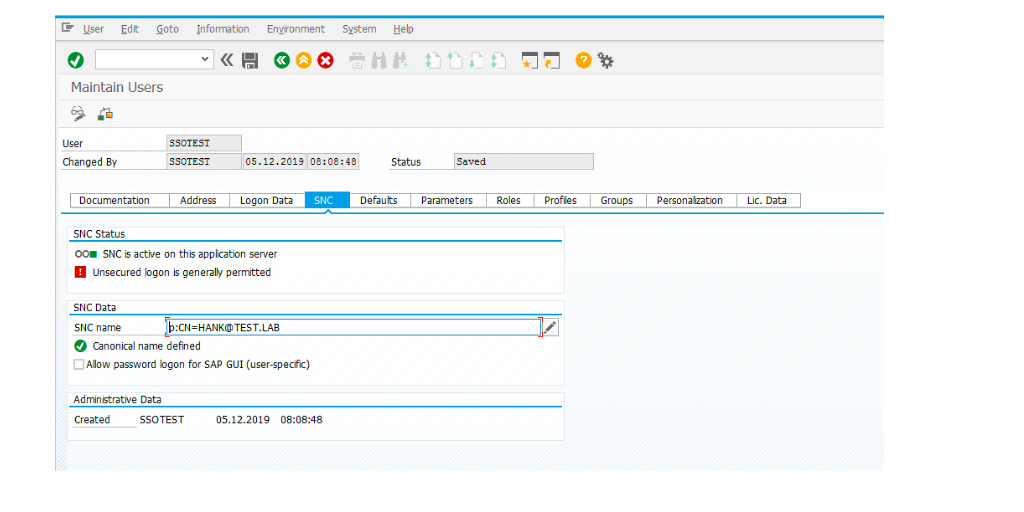
Task: Open the Help menu
Action: [x=403, y=29]
